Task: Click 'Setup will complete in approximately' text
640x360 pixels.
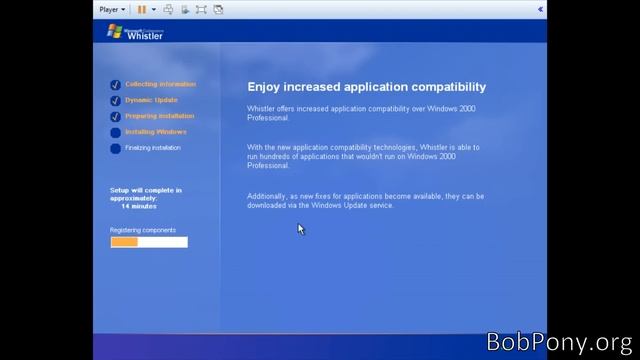Action: pyautogui.click(x=146, y=194)
